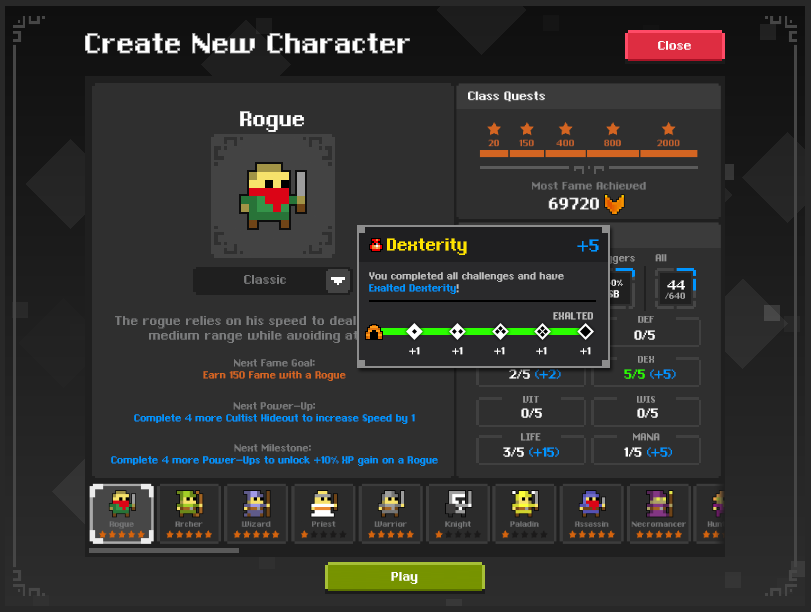Select the Knight class icon
The image size is (811, 612).
coord(458,513)
